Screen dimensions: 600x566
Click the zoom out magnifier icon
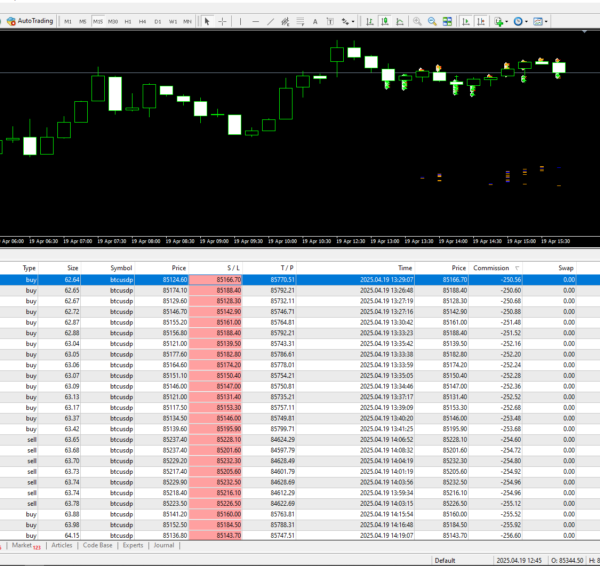pyautogui.click(x=431, y=20)
